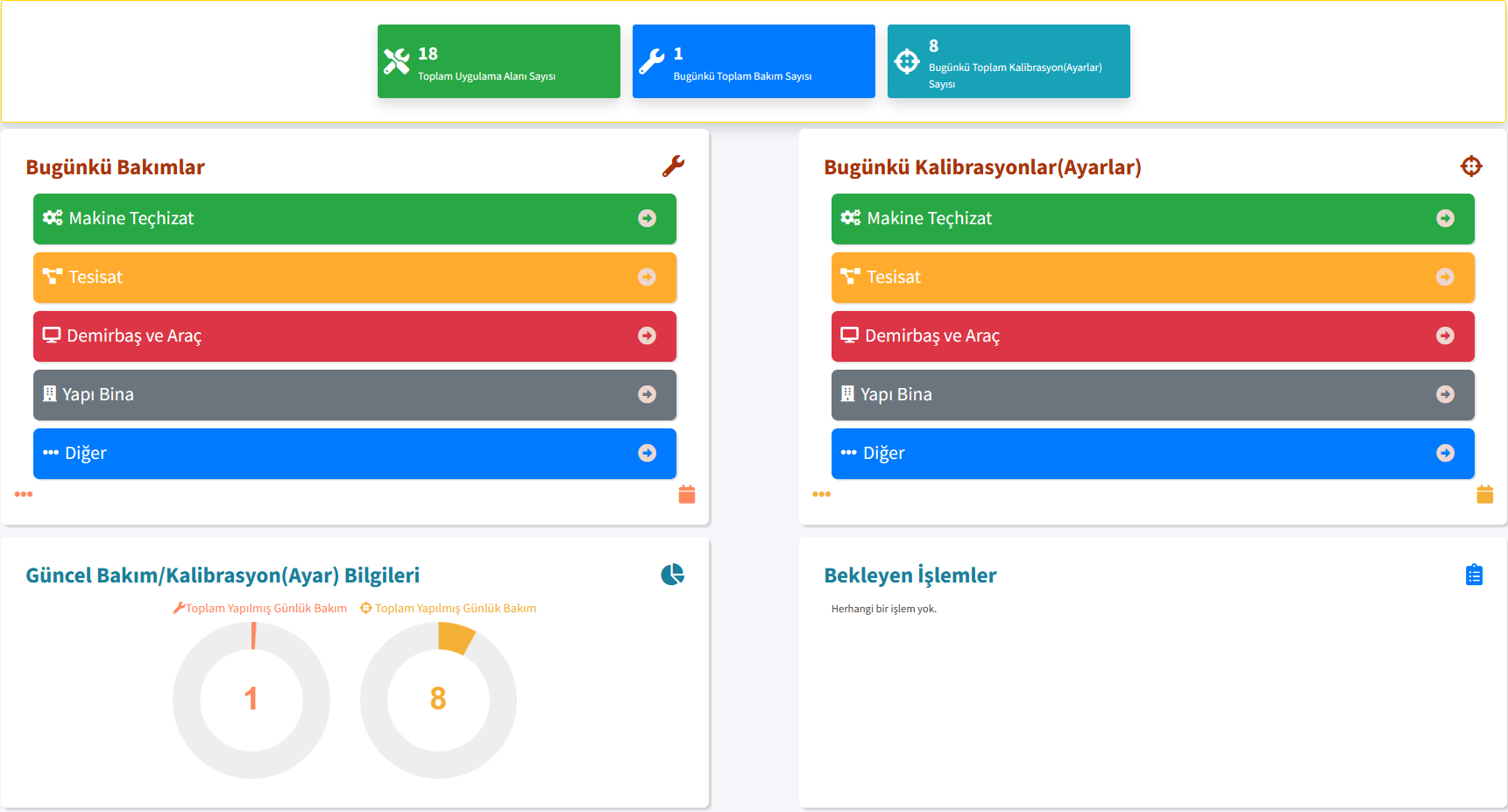1508x812 pixels.
Task: Open the yellow calendar icon under Bugünkü Kalibrasyonlar
Action: point(1484,495)
